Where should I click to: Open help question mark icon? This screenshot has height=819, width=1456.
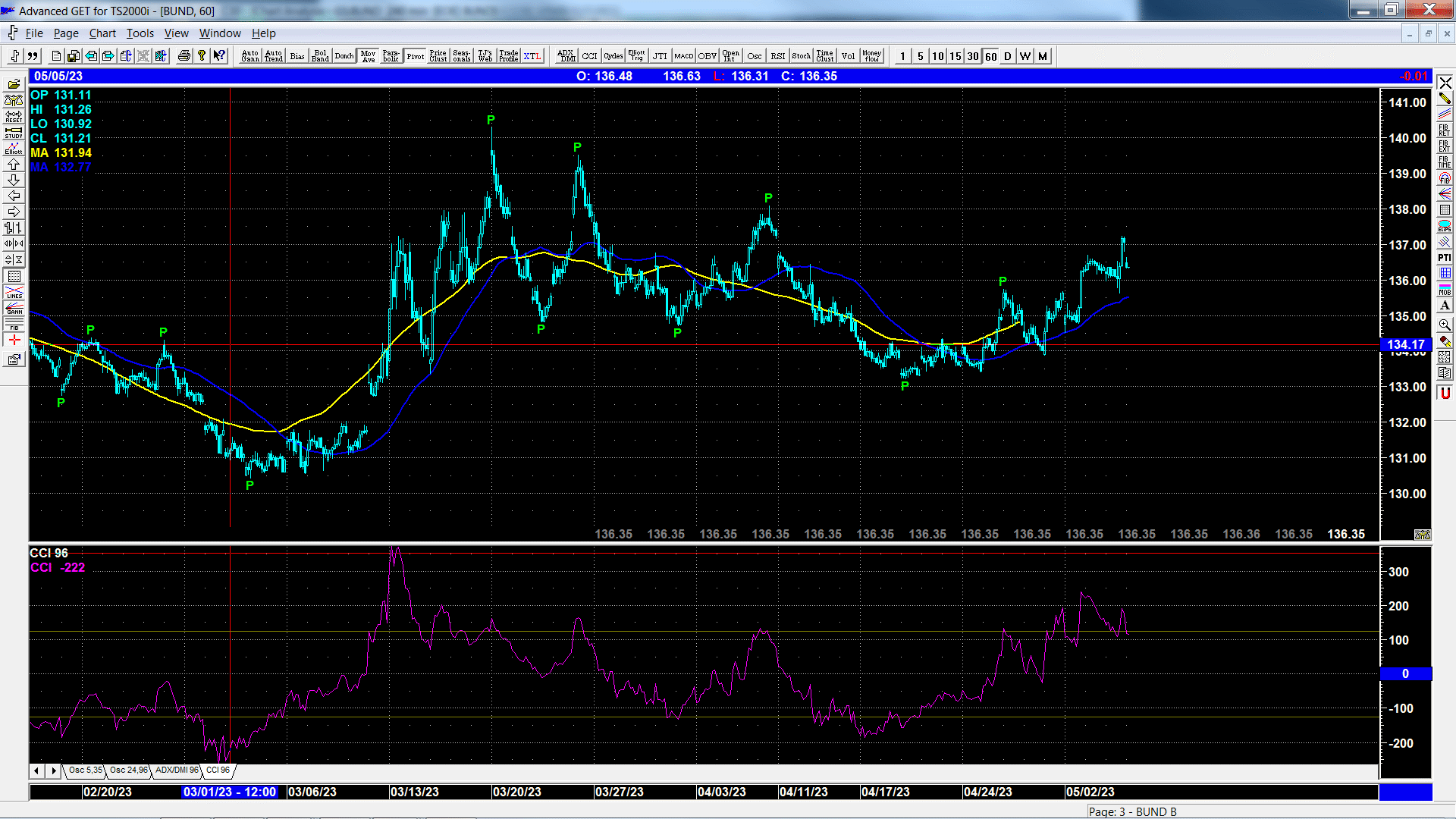pyautogui.click(x=202, y=56)
